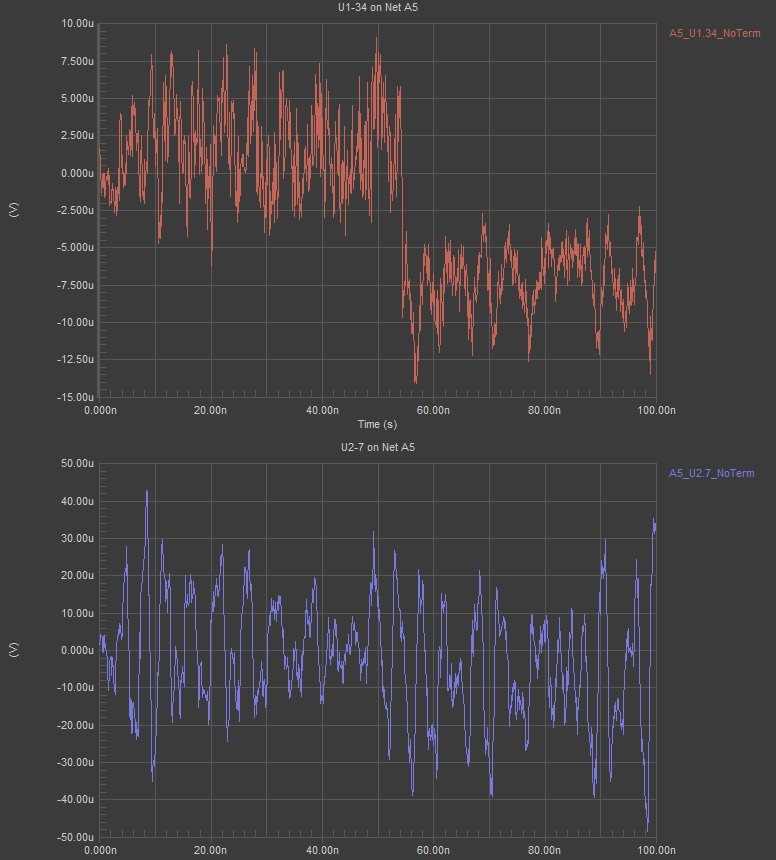
Task: Click the 20.00u y-axis label
Action: (77, 575)
